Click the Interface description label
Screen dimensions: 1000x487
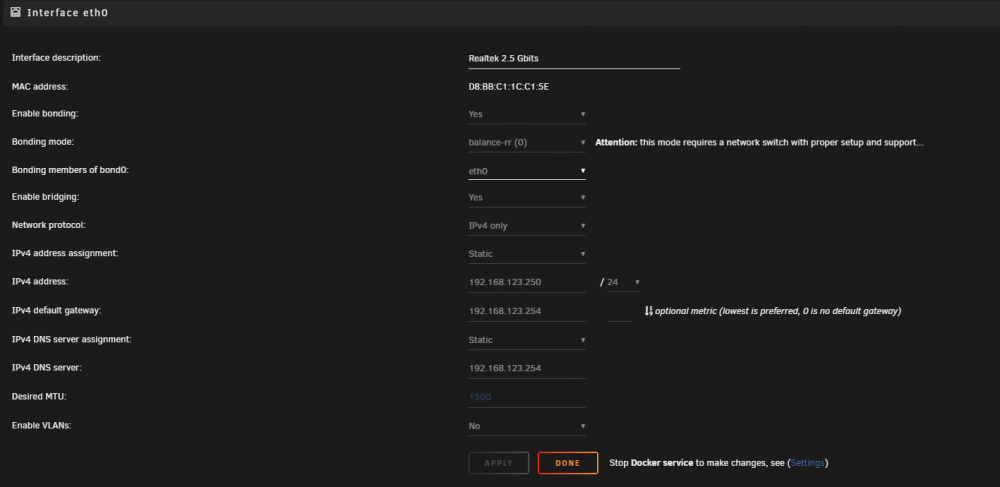coord(56,57)
